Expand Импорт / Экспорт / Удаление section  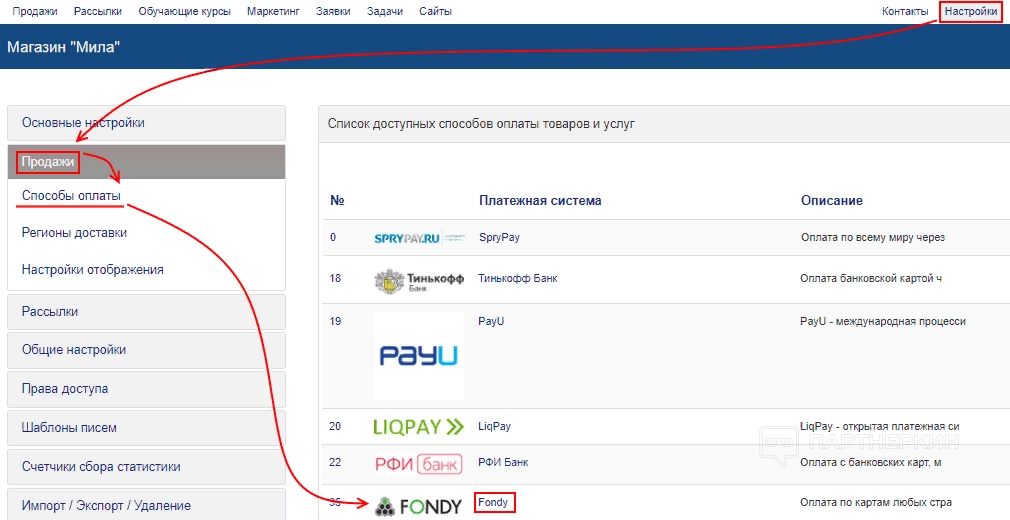(146, 505)
